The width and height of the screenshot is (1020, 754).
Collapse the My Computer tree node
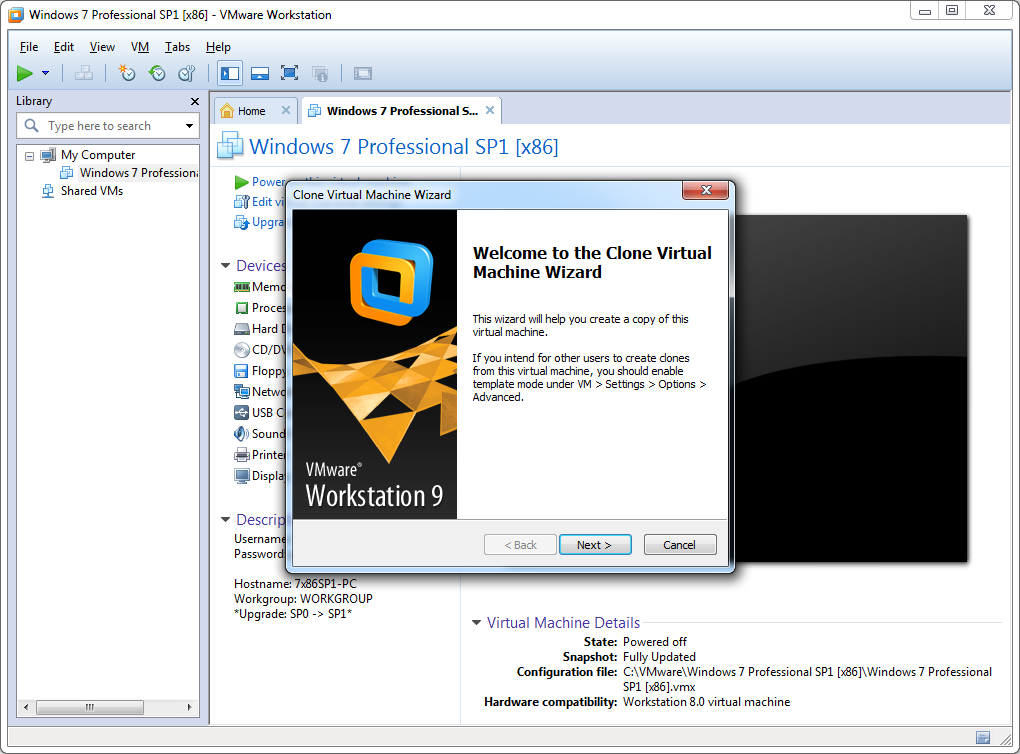click(29, 156)
